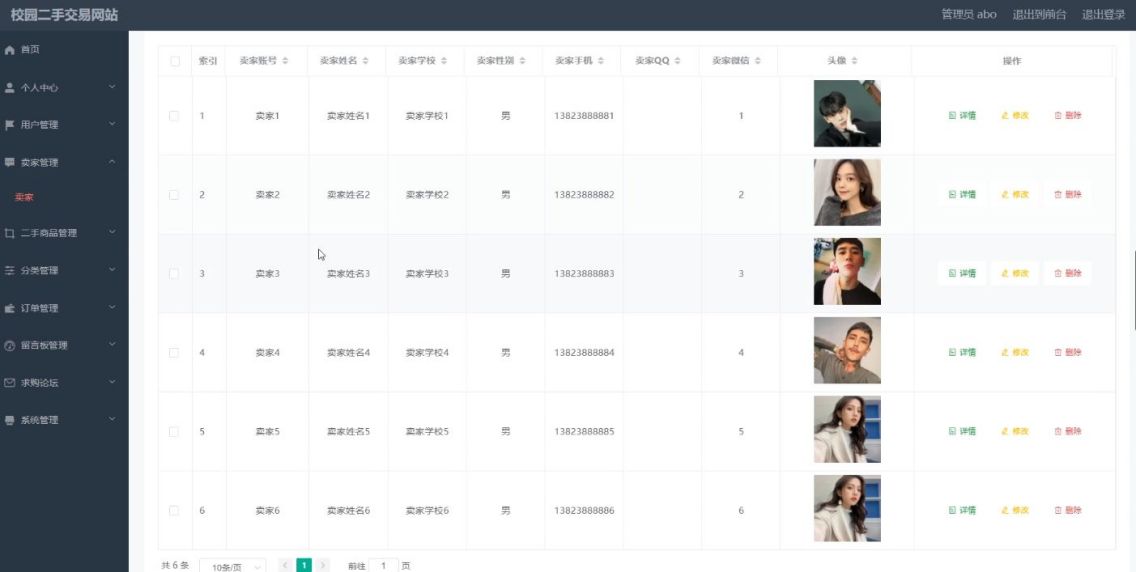Expand 系统管理 submenu chevron
This screenshot has height=572, width=1136.
pos(112,419)
